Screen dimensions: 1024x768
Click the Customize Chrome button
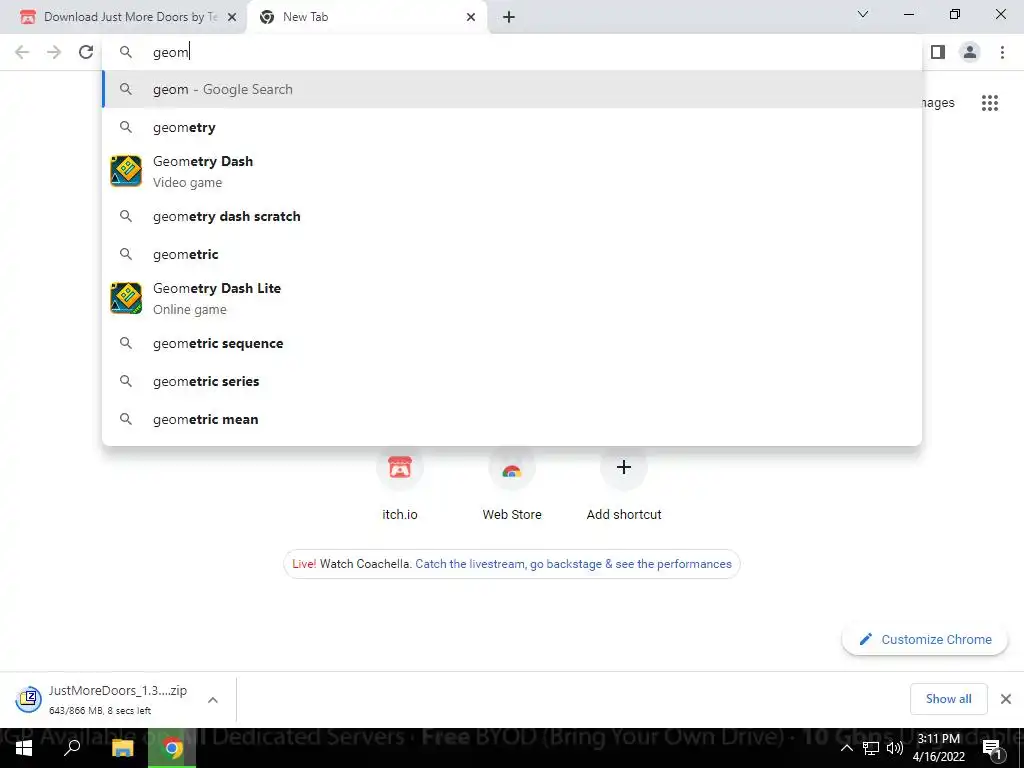click(925, 639)
